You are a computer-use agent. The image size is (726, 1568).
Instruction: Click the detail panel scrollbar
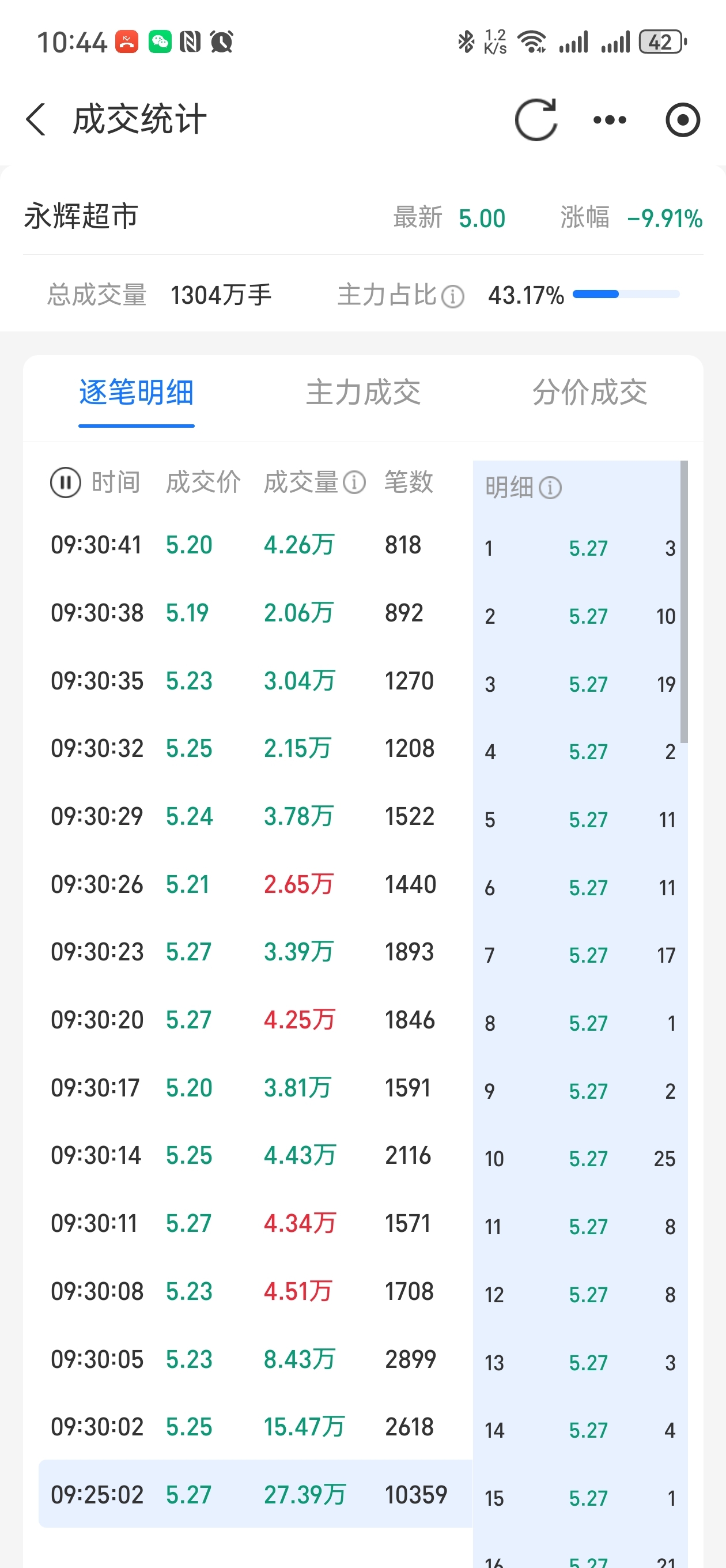click(x=684, y=601)
